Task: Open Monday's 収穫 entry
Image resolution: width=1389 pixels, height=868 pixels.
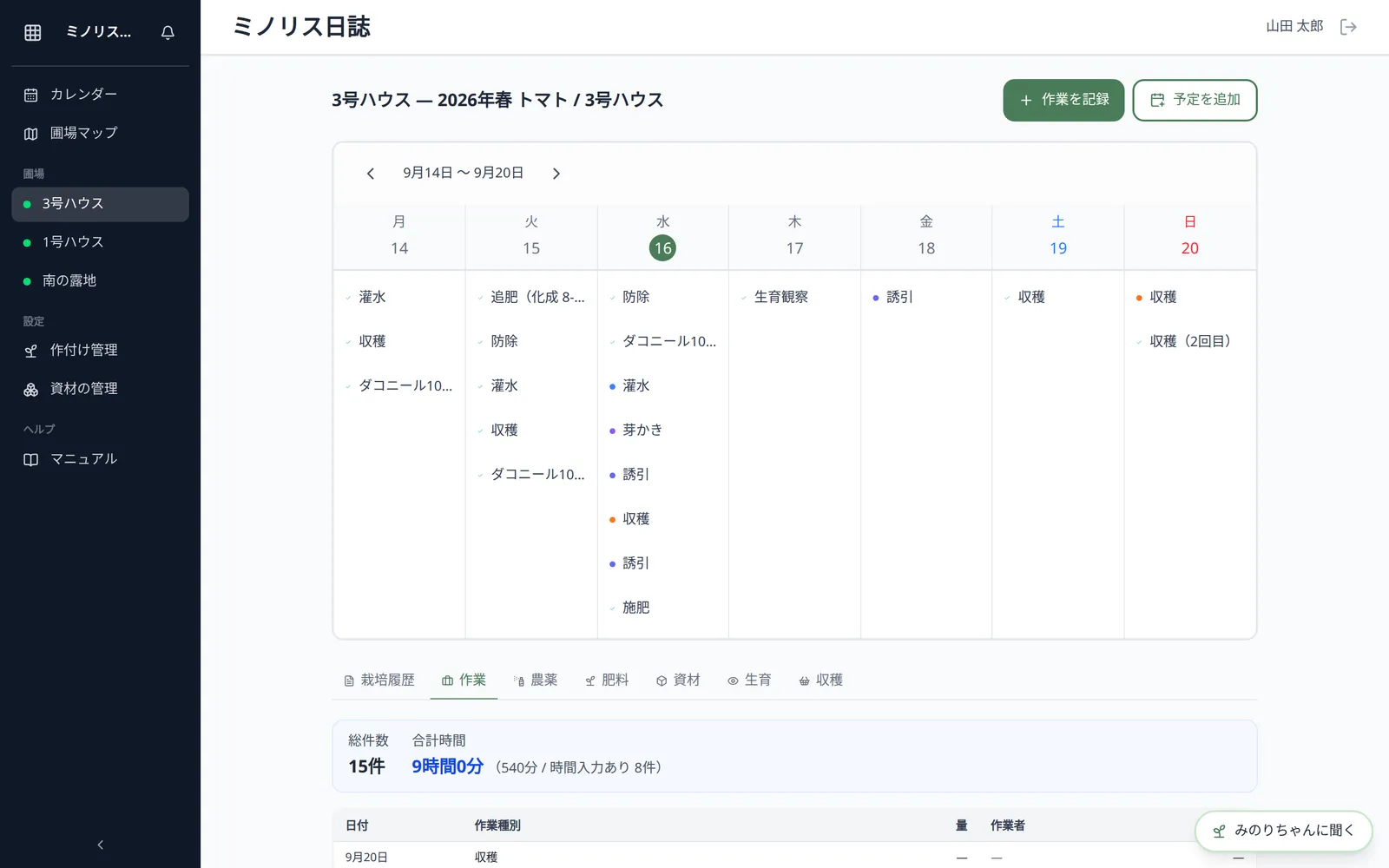Action: 399,341
